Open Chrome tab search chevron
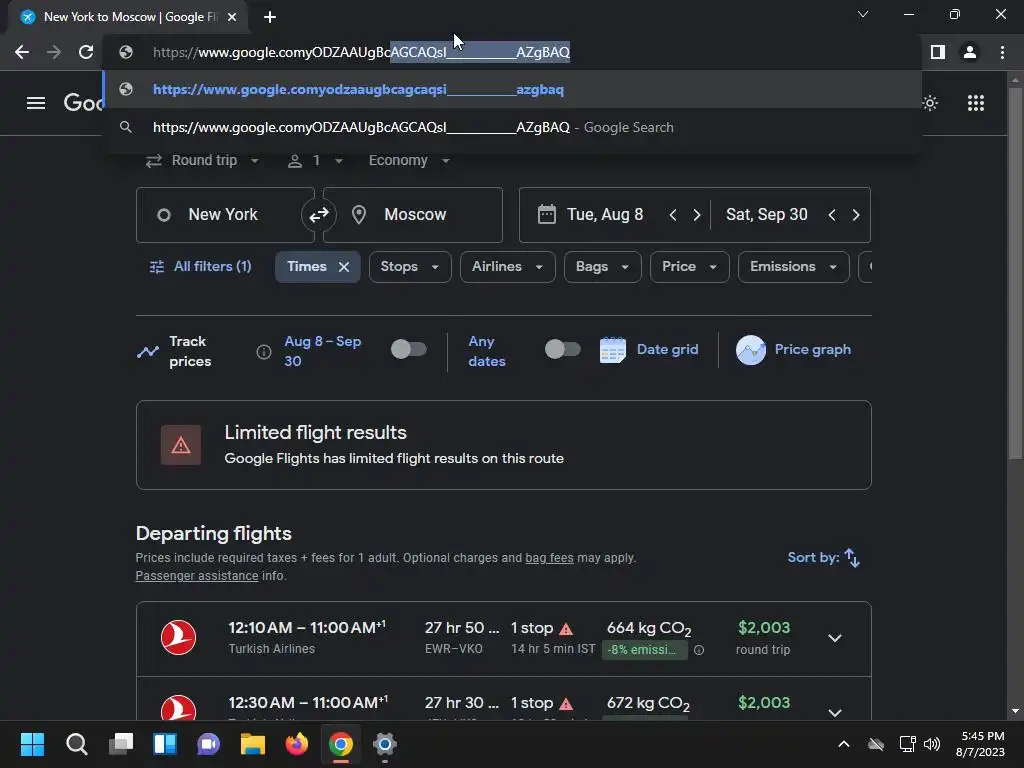 point(863,14)
